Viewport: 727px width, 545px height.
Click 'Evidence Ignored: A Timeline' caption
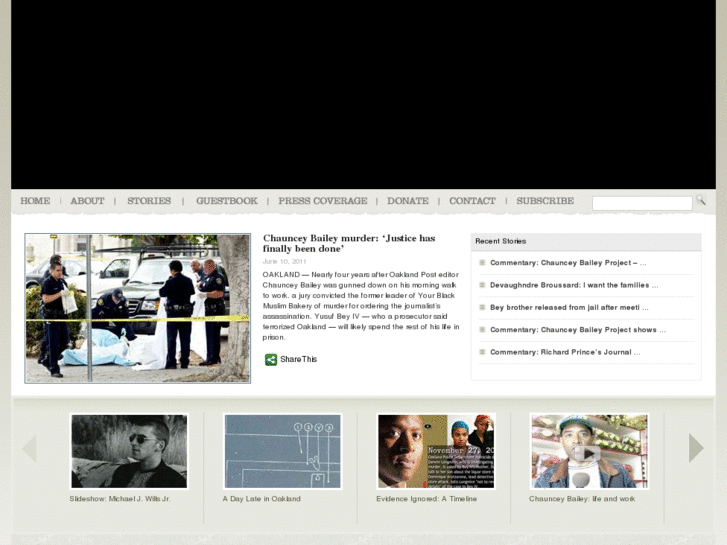tap(427, 499)
